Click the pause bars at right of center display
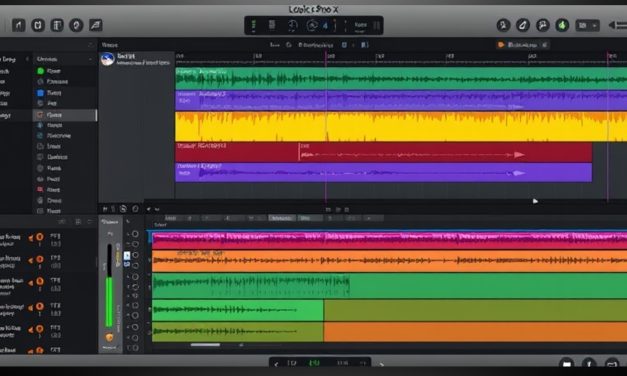 pyautogui.click(x=376, y=26)
